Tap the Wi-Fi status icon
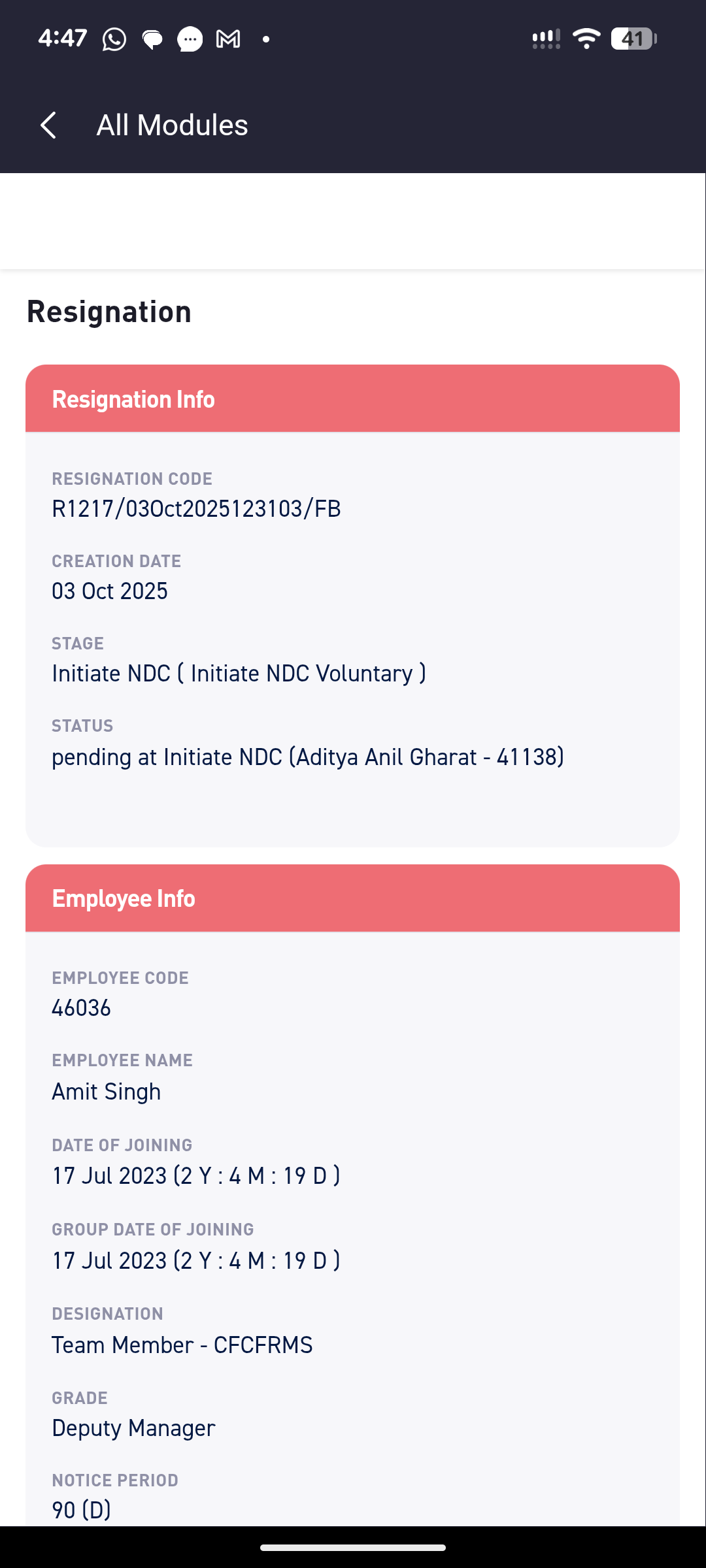The width and height of the screenshot is (706, 1568). 586,39
